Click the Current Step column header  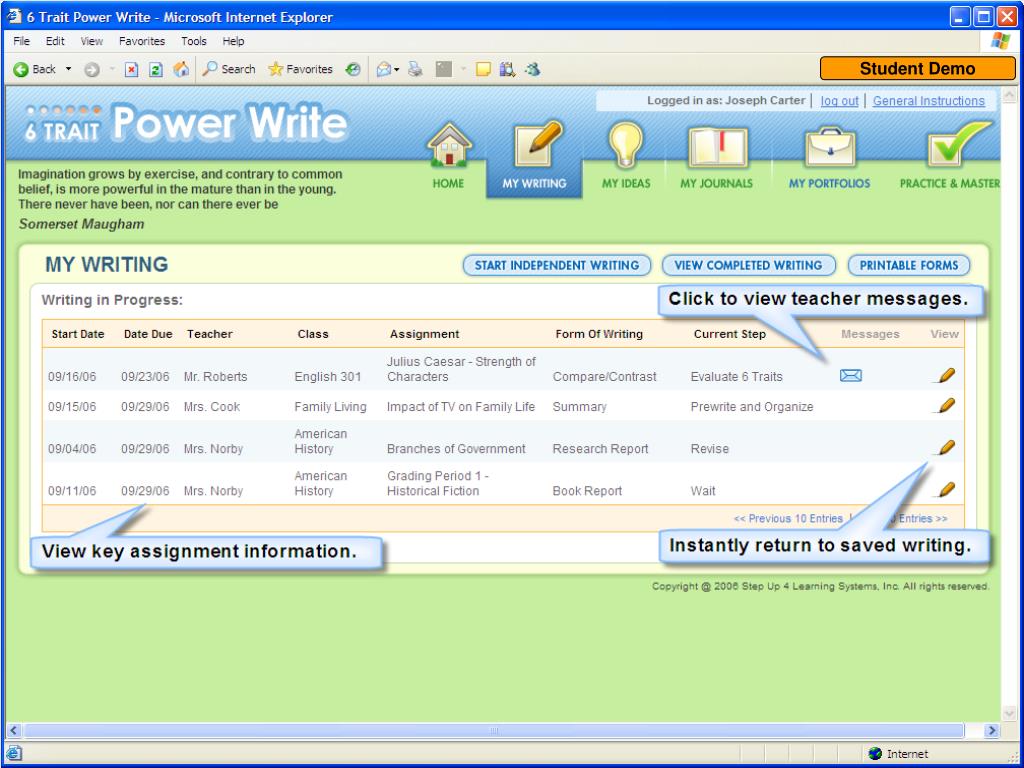point(729,334)
